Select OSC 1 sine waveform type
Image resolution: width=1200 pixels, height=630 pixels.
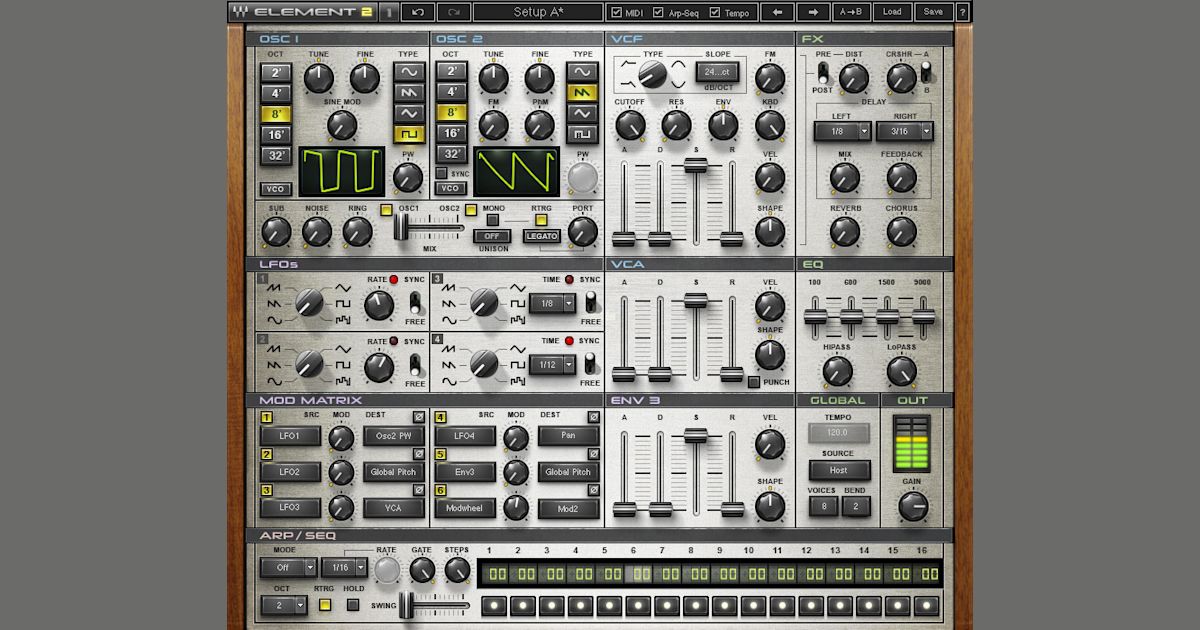coord(410,72)
